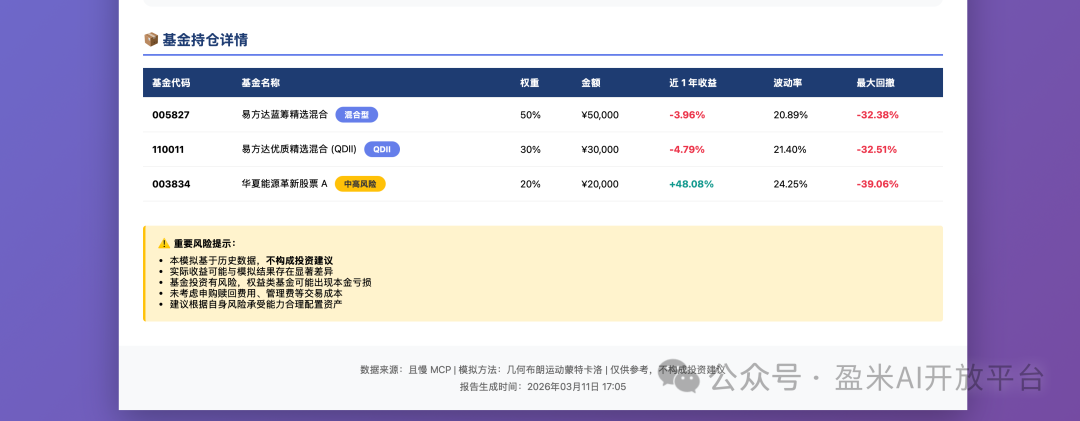Click the ¥50,000 amount cell

click(x=600, y=115)
